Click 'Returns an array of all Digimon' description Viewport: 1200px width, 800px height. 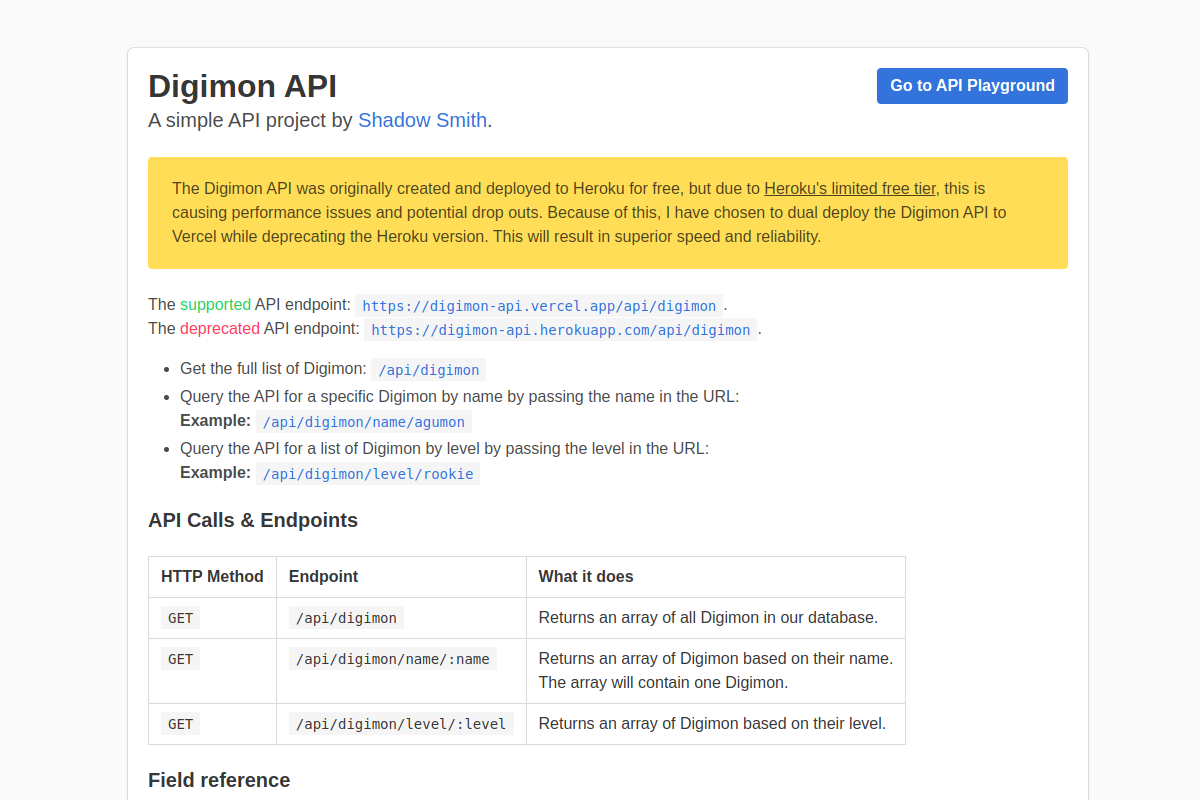point(708,618)
